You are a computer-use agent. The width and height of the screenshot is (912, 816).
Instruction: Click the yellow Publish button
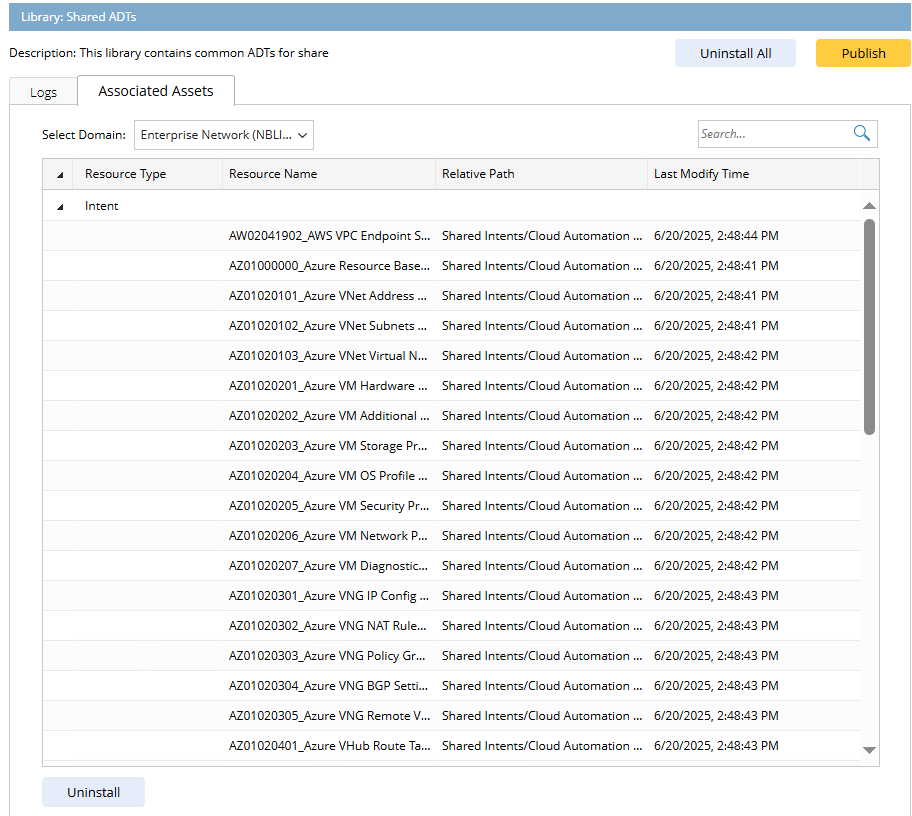[x=862, y=54]
